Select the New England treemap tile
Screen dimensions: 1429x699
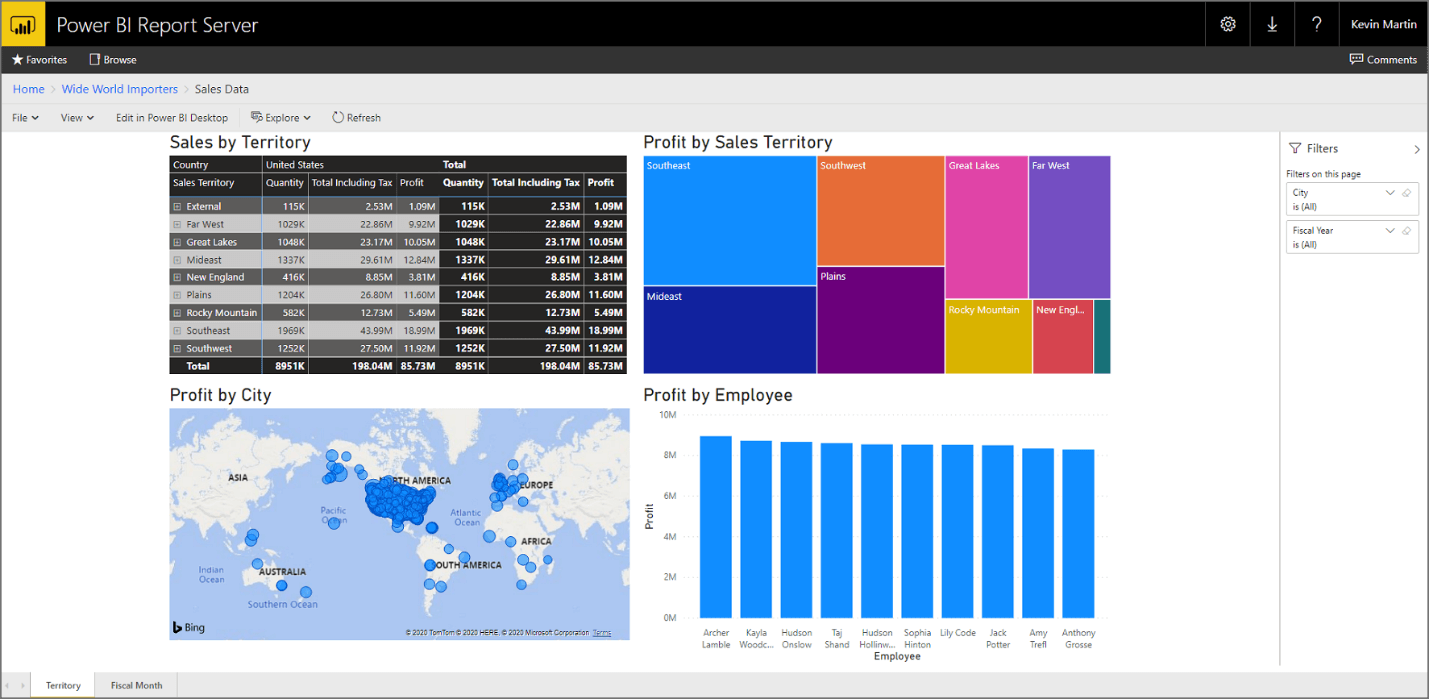1062,337
